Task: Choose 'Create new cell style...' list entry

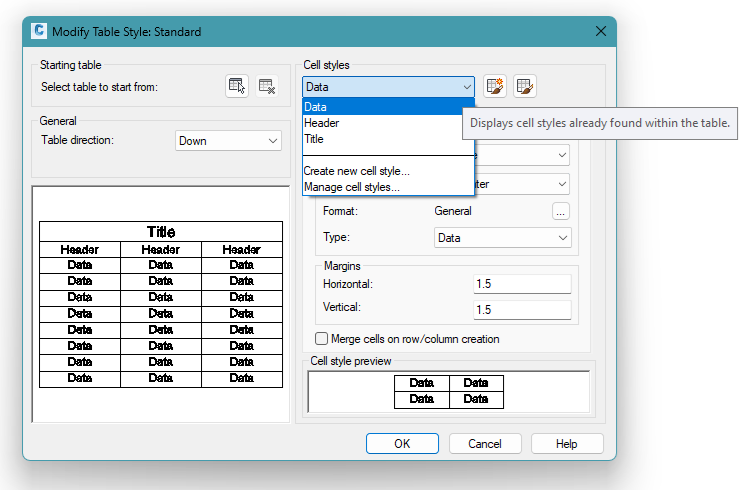Action: (x=356, y=171)
